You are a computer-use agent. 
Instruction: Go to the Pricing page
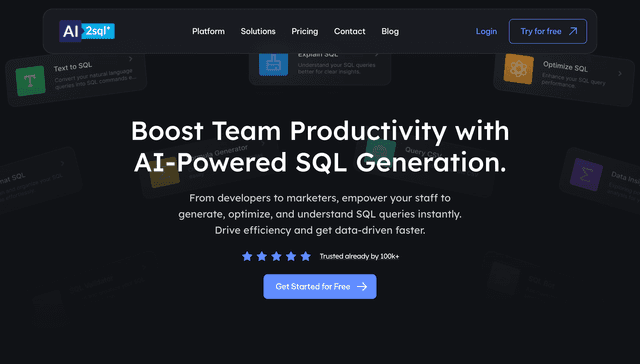[x=304, y=31]
